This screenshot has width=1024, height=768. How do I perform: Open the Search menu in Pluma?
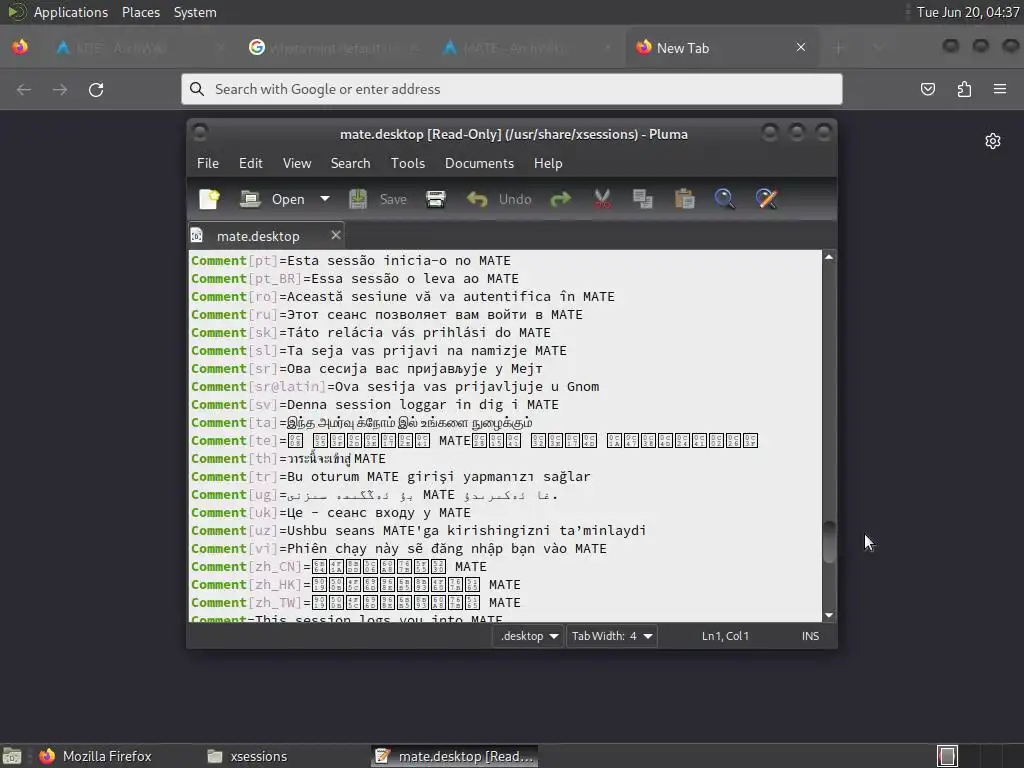[x=350, y=163]
